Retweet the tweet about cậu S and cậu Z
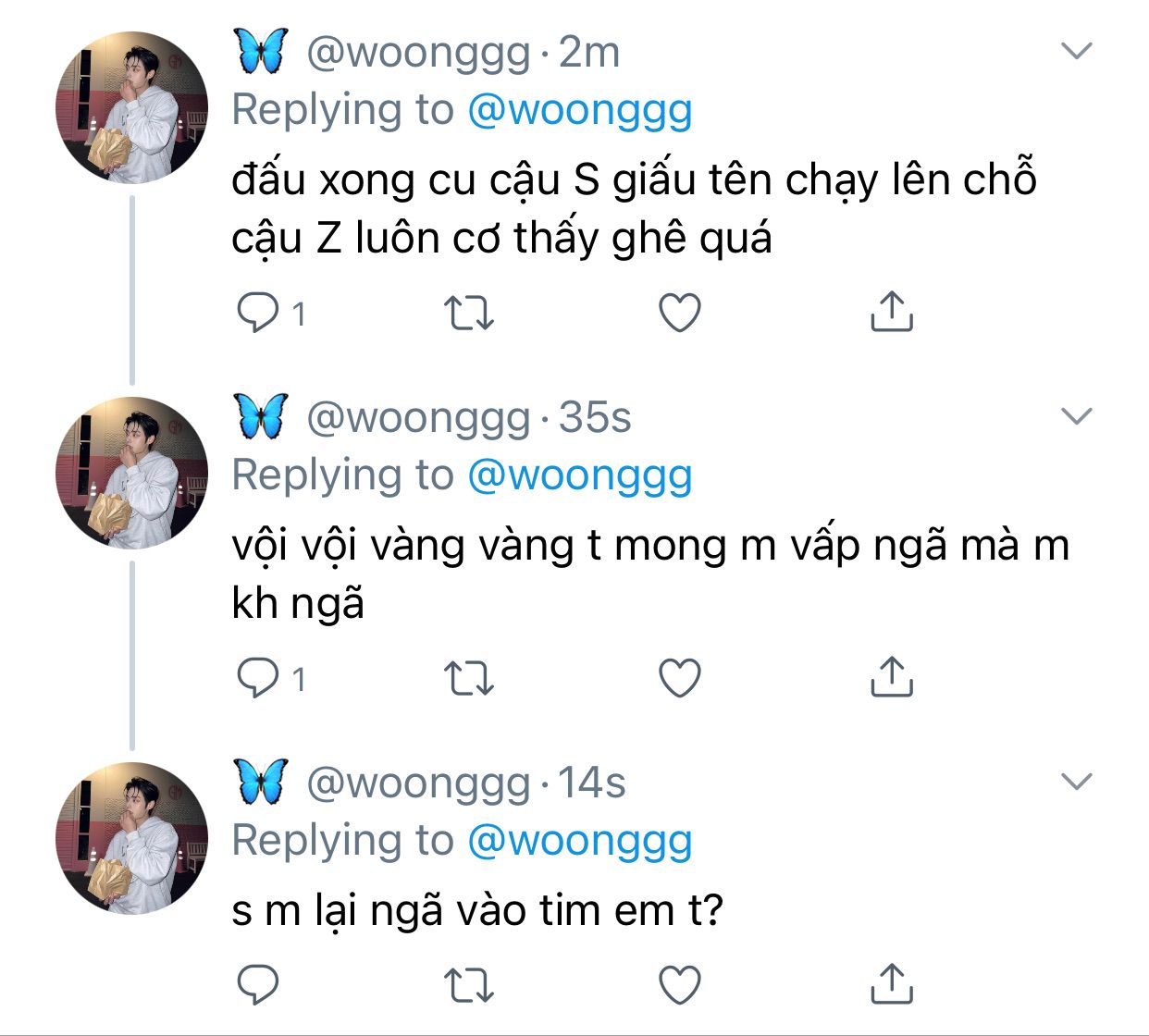This screenshot has width=1149, height=1036. coord(469,313)
